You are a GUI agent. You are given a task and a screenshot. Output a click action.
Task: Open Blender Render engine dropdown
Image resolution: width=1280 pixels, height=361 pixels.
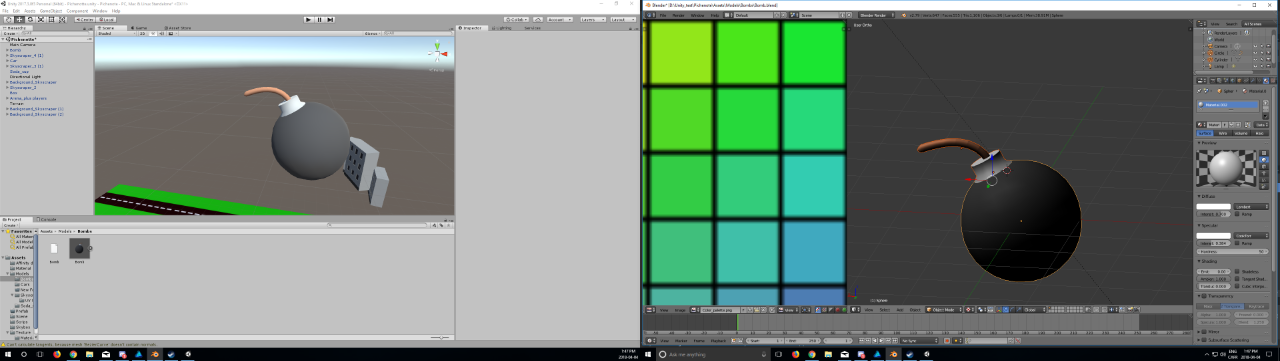pyautogui.click(x=877, y=15)
